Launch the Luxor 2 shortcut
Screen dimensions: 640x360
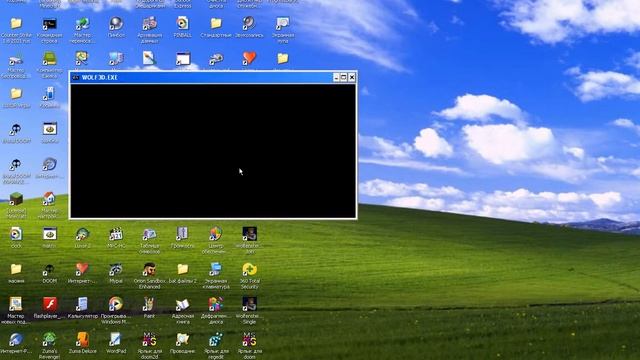pos(82,234)
